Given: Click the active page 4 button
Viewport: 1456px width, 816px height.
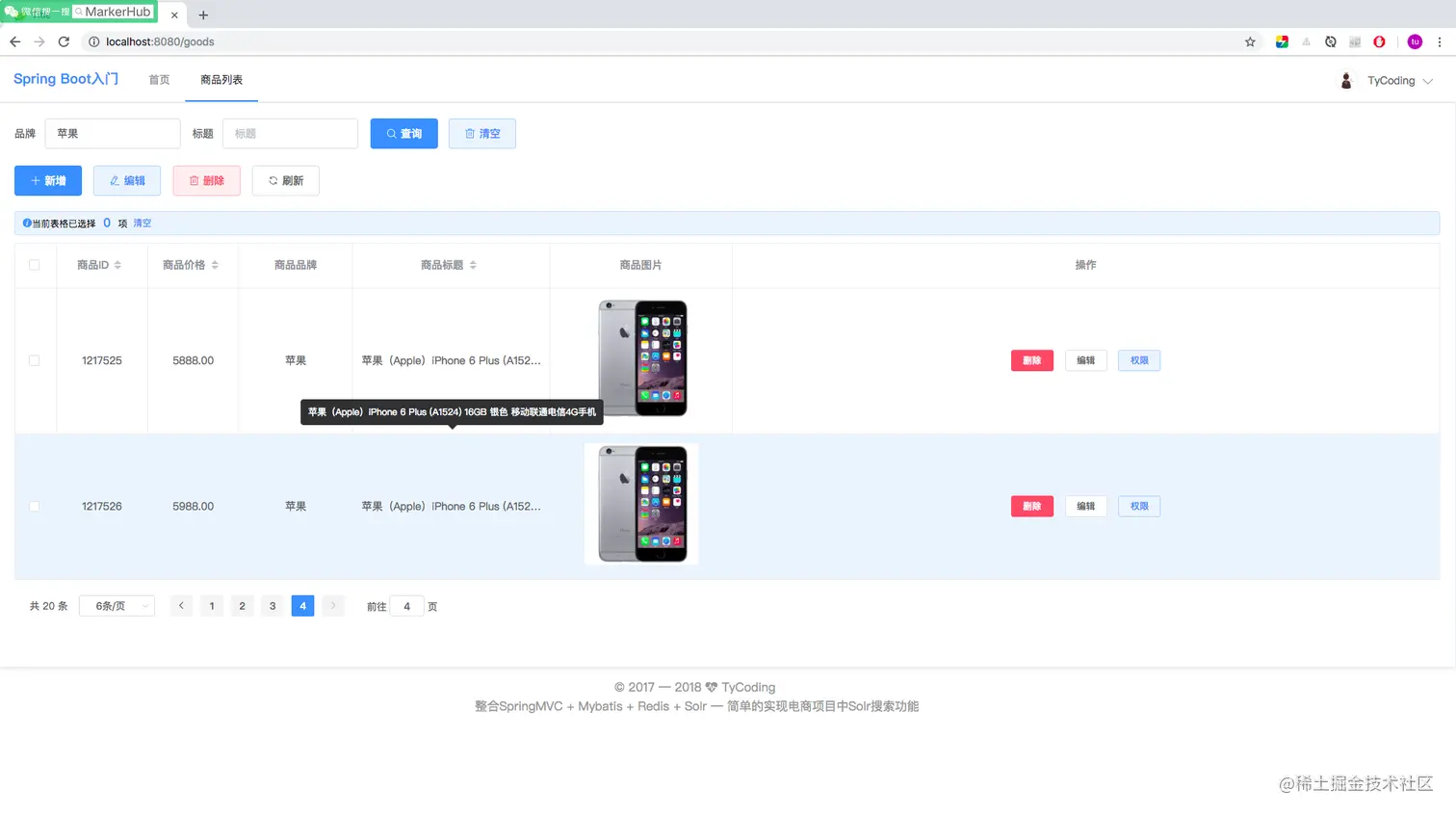Looking at the screenshot, I should point(302,606).
